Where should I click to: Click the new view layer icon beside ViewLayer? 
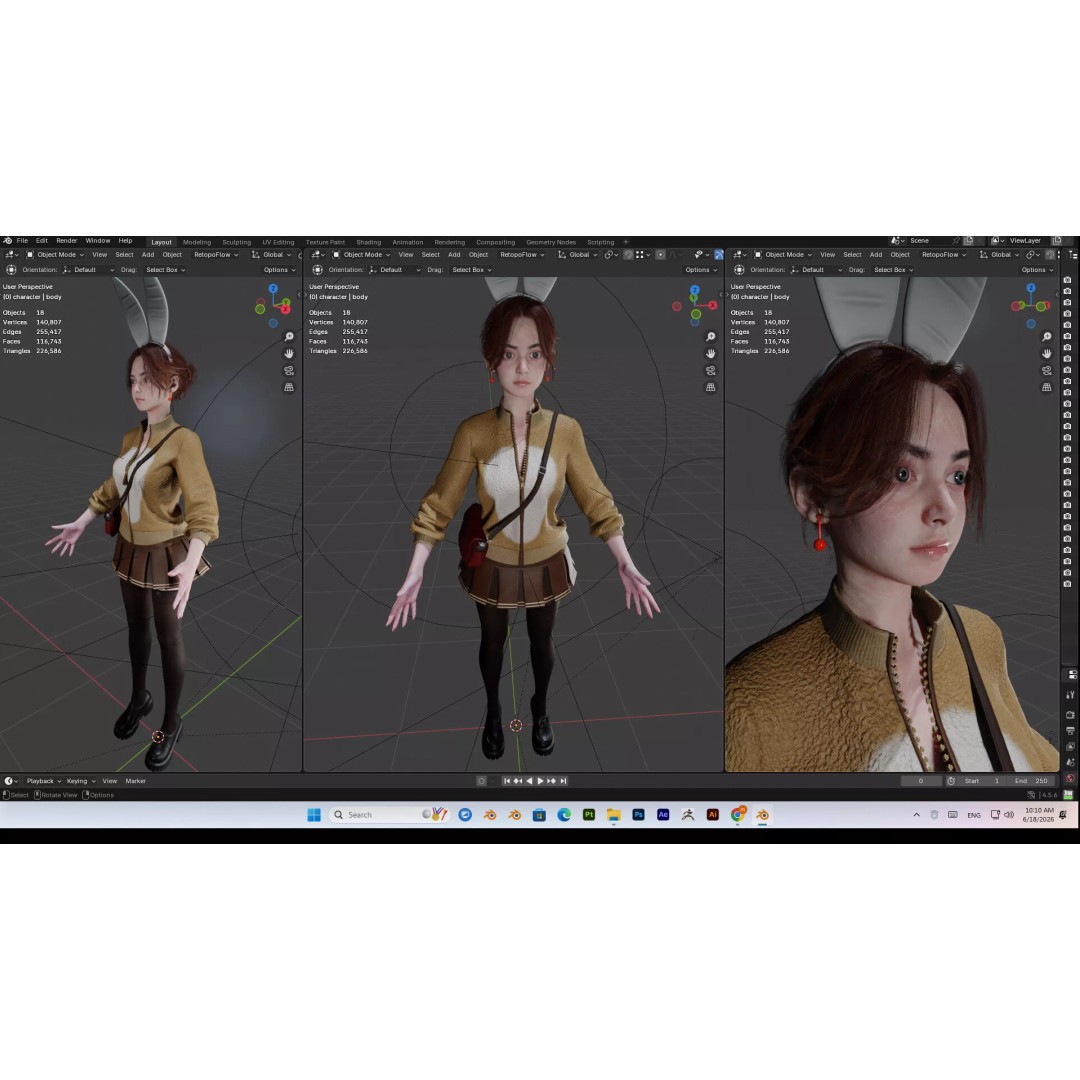click(1057, 241)
